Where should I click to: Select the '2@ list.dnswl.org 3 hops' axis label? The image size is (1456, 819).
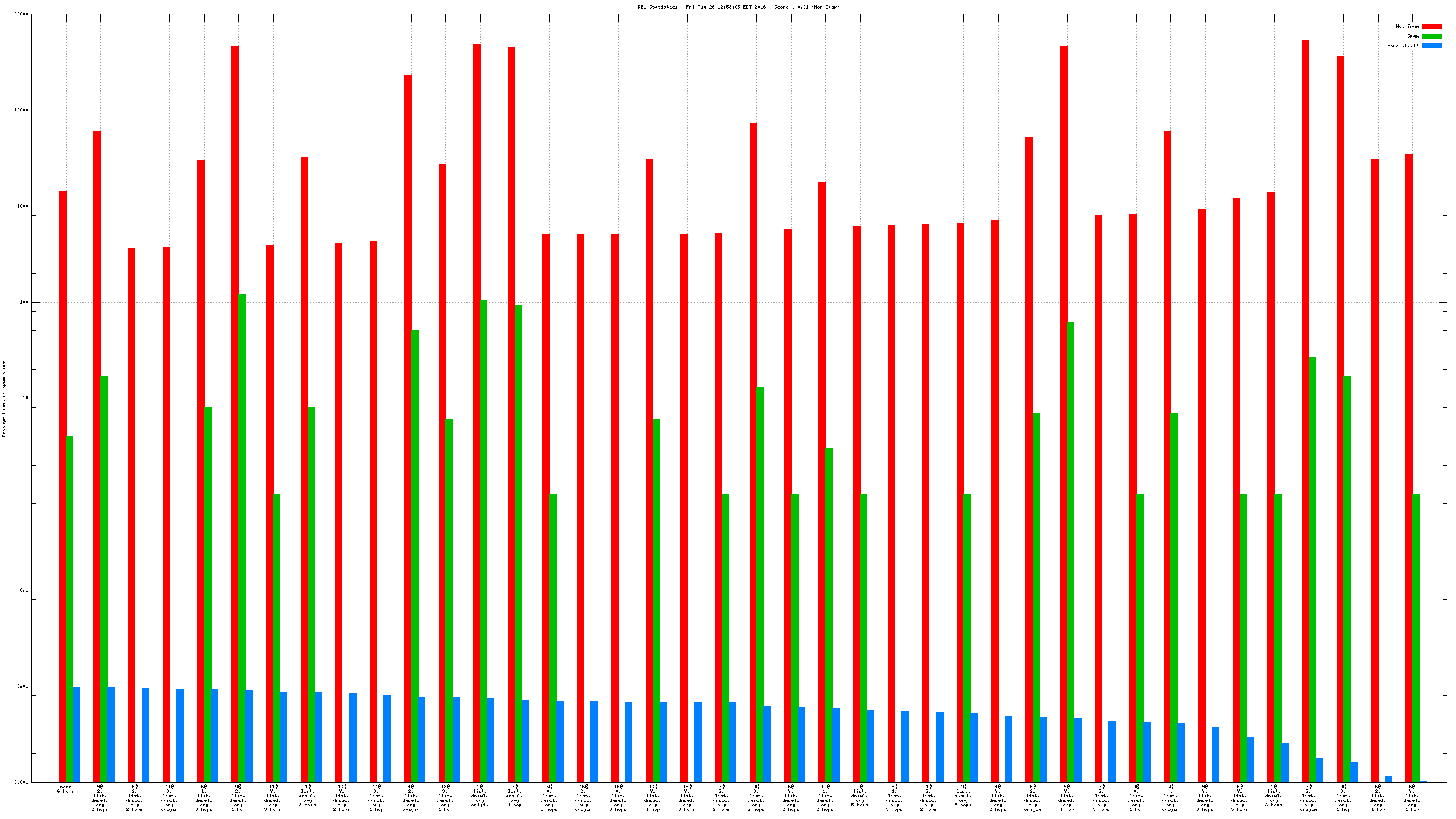point(1273,796)
